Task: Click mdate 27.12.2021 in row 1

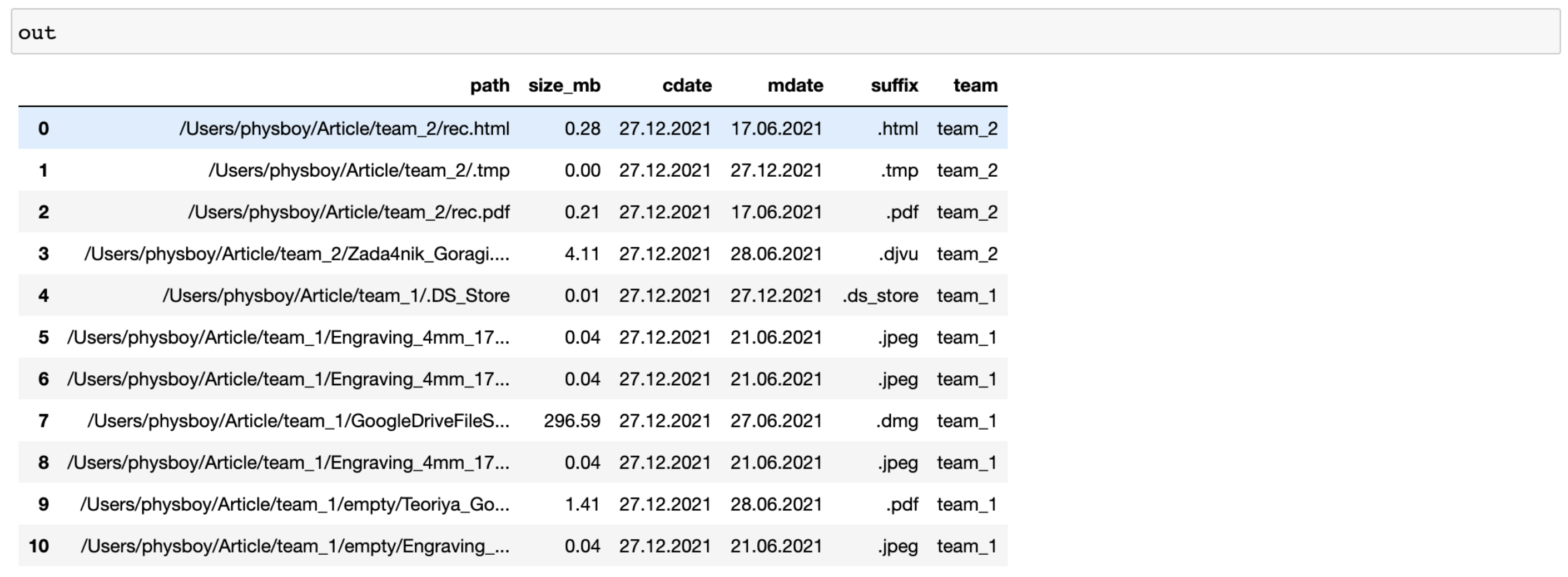Action: (776, 171)
